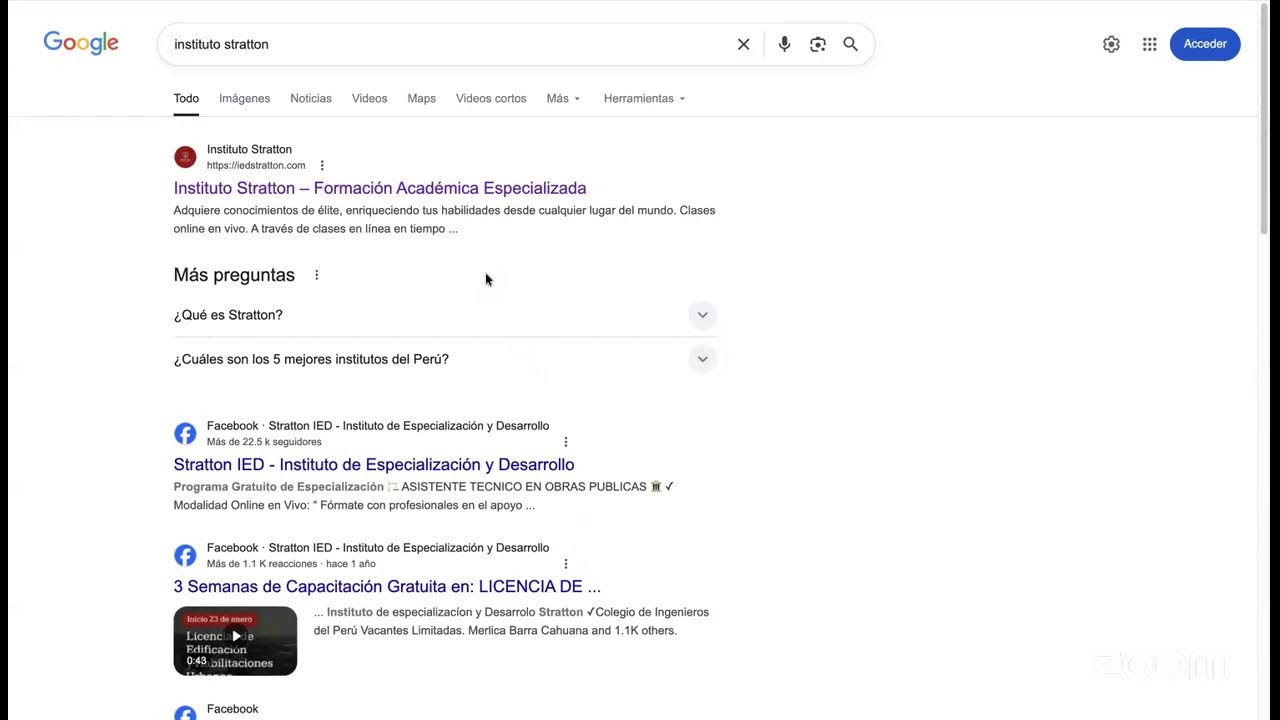Click the Adquiere conocimientos de élite snippet

444,219
